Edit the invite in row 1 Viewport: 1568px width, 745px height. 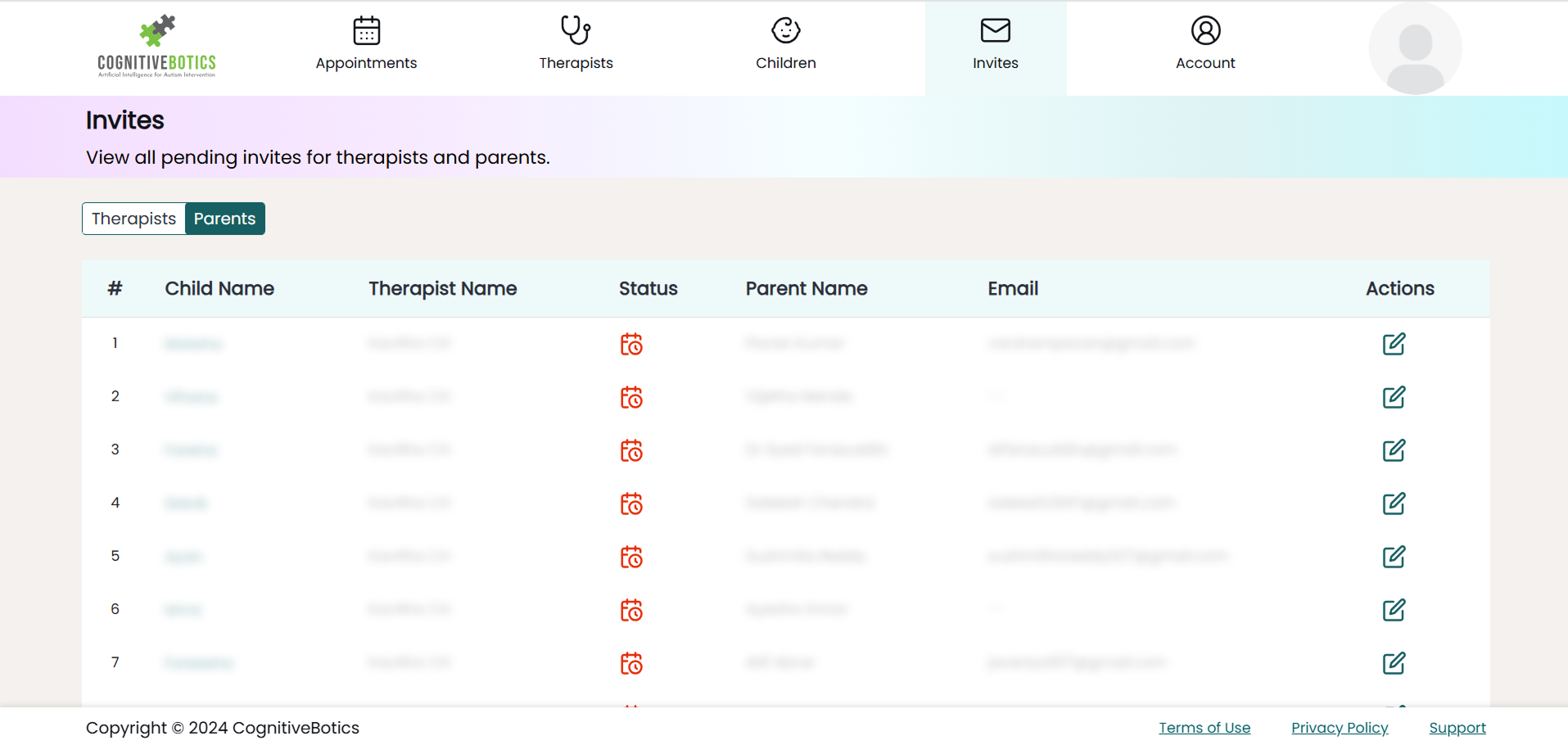point(1394,344)
